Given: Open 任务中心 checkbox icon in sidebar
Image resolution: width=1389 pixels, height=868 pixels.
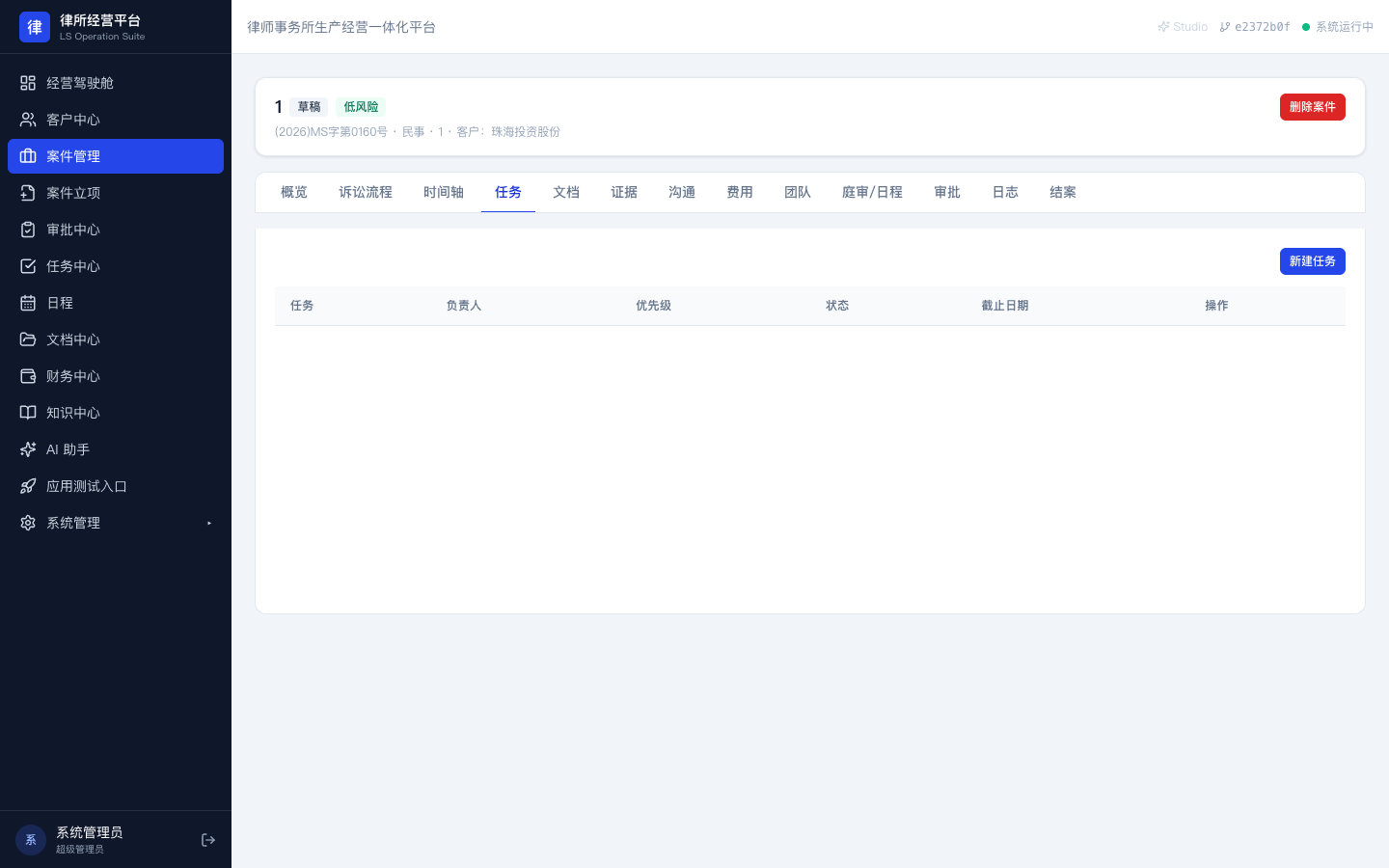Looking at the screenshot, I should pos(28,266).
